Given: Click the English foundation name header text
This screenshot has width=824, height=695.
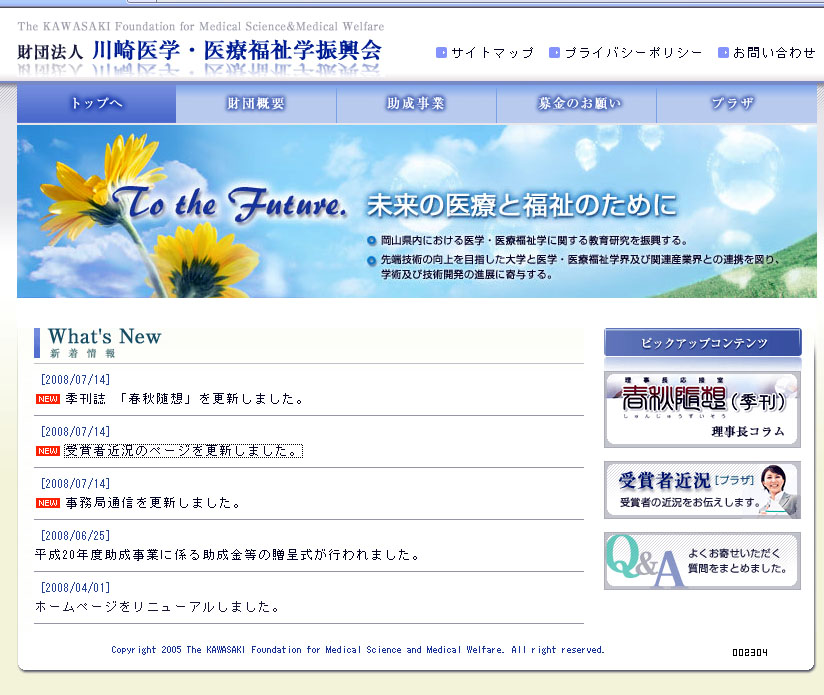Looking at the screenshot, I should [x=201, y=26].
